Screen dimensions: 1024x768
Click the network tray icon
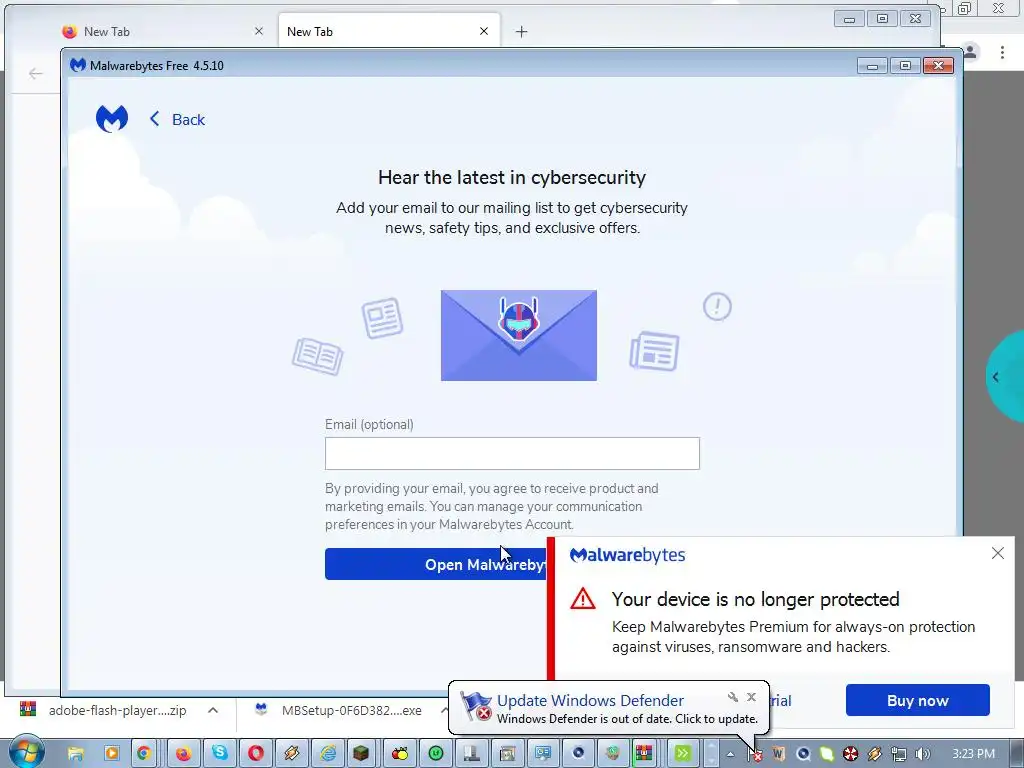click(899, 754)
